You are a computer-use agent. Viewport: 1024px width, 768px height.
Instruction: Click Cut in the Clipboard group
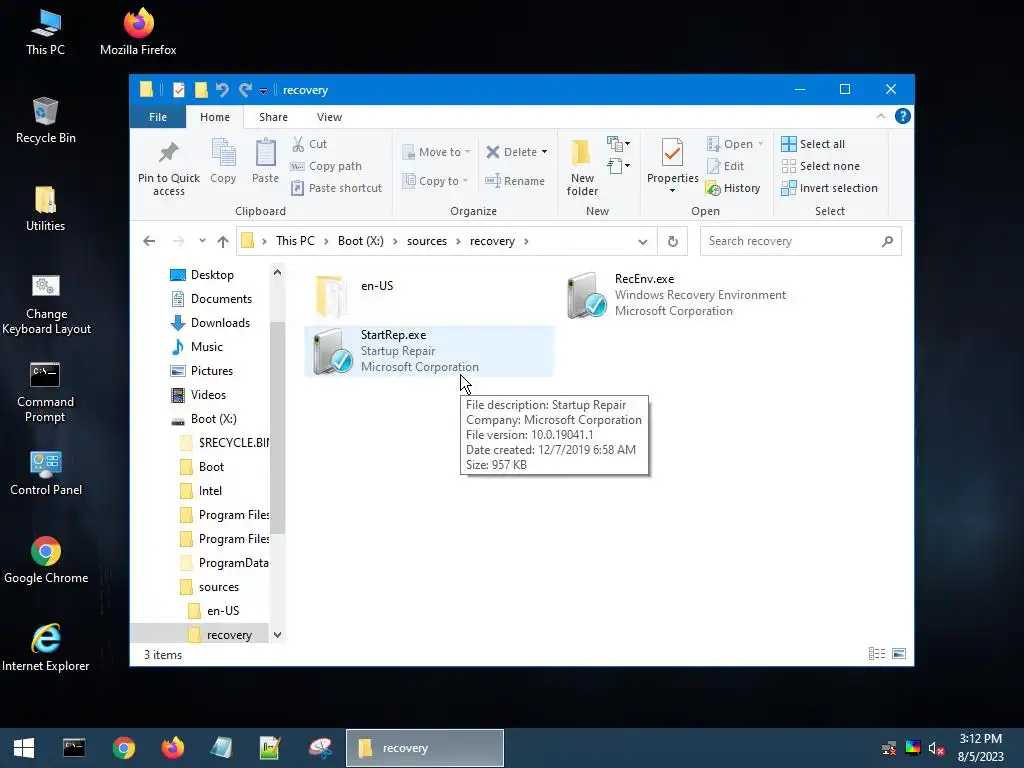click(x=309, y=144)
